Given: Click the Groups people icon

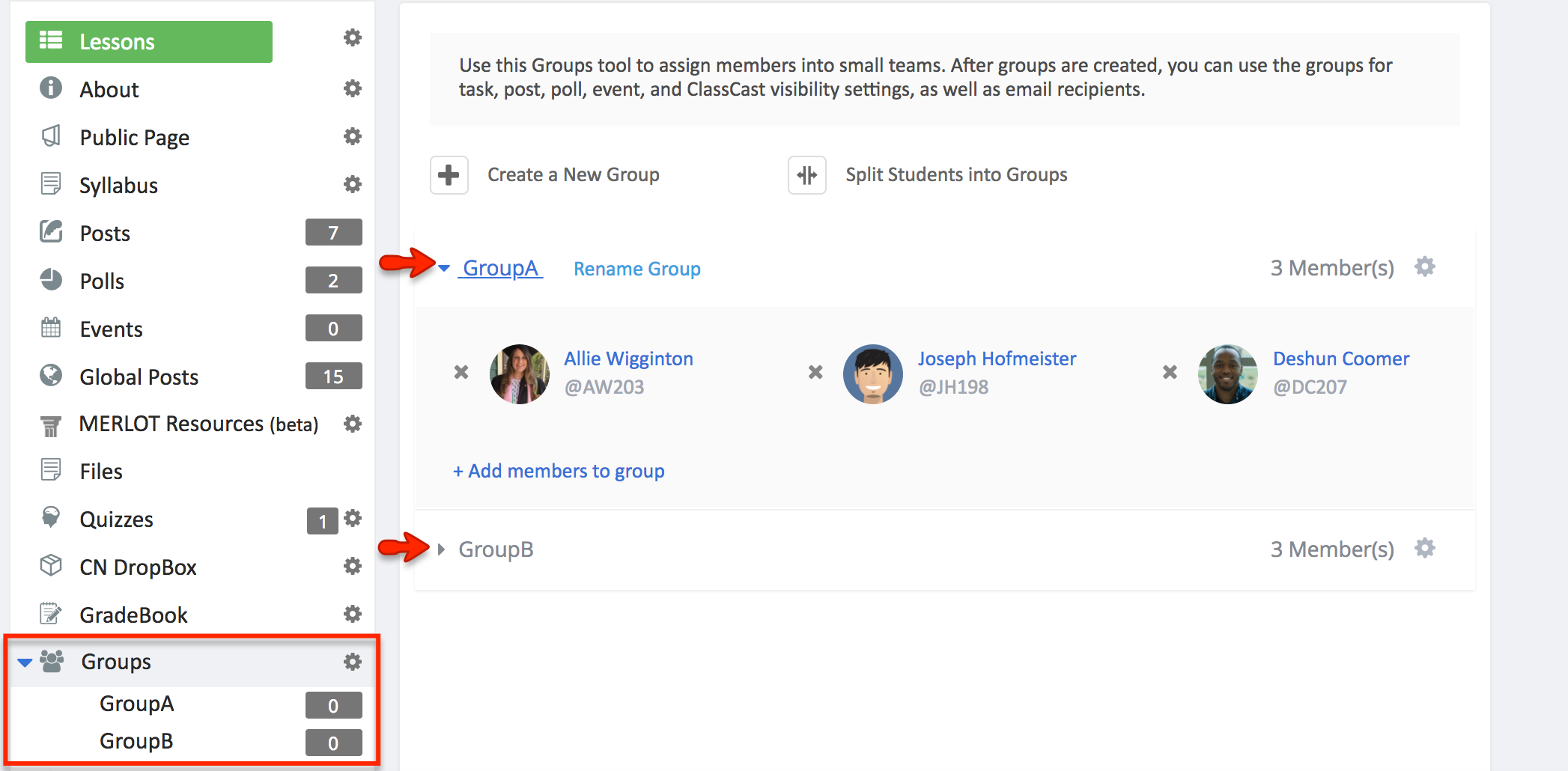Looking at the screenshot, I should click(x=52, y=661).
